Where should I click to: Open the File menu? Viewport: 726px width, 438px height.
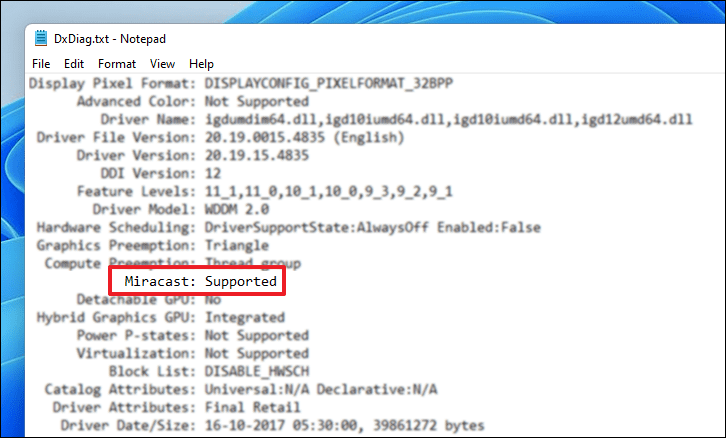pos(41,64)
